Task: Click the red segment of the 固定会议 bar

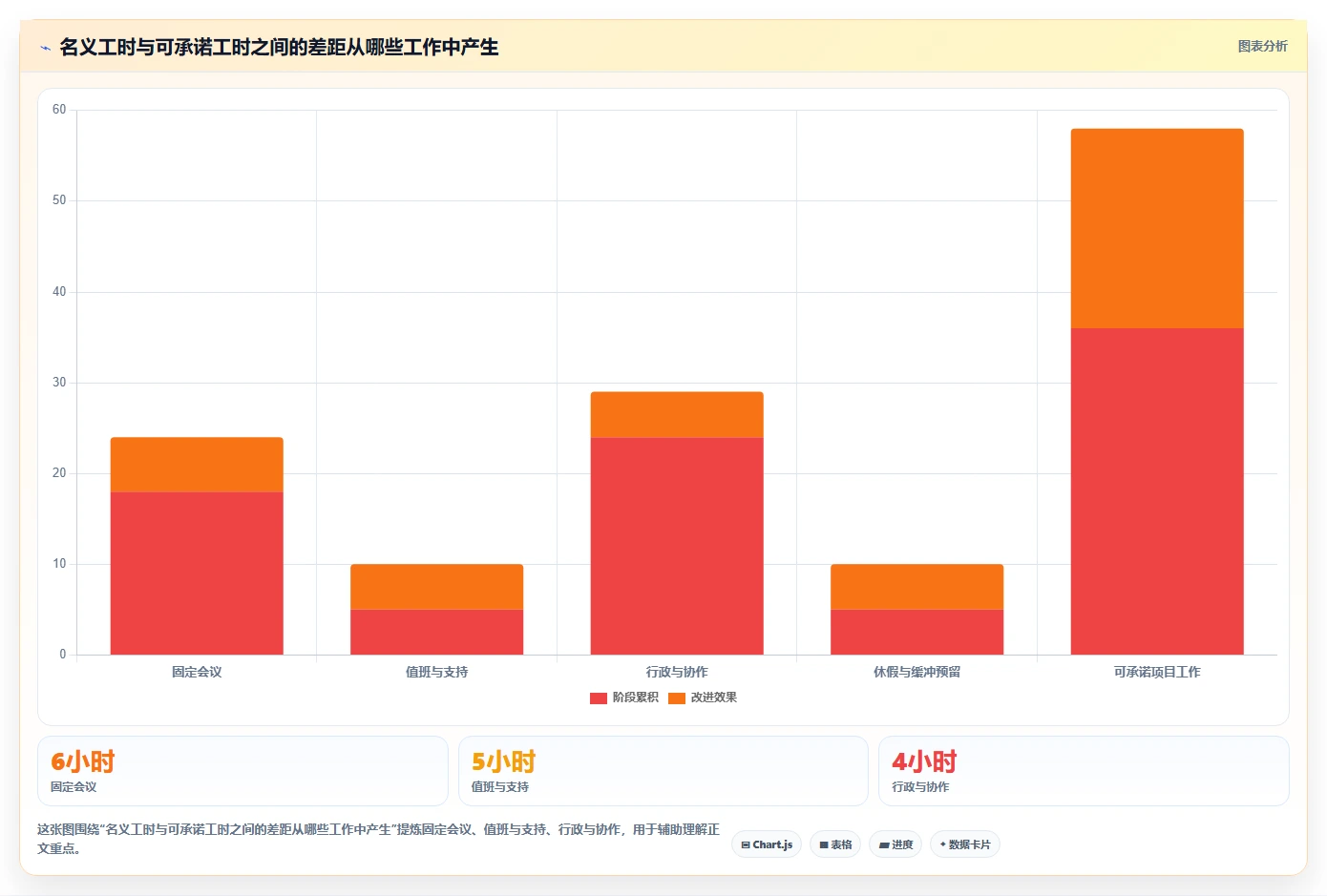Action: pyautogui.click(x=197, y=573)
